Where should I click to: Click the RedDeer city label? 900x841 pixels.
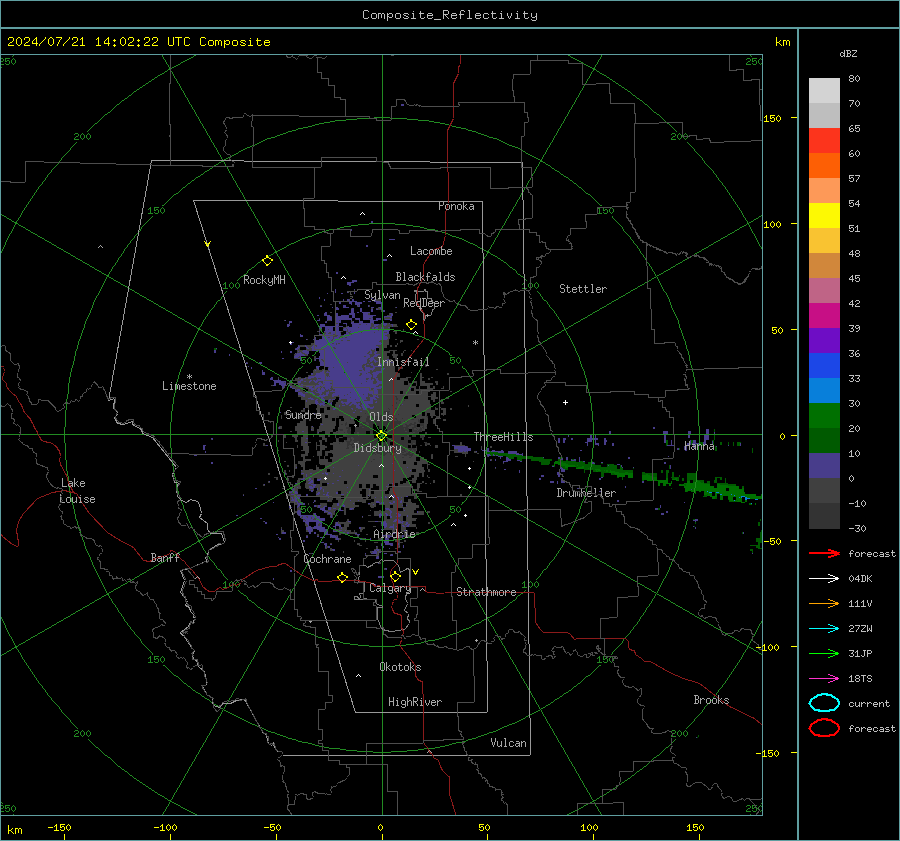tap(424, 303)
